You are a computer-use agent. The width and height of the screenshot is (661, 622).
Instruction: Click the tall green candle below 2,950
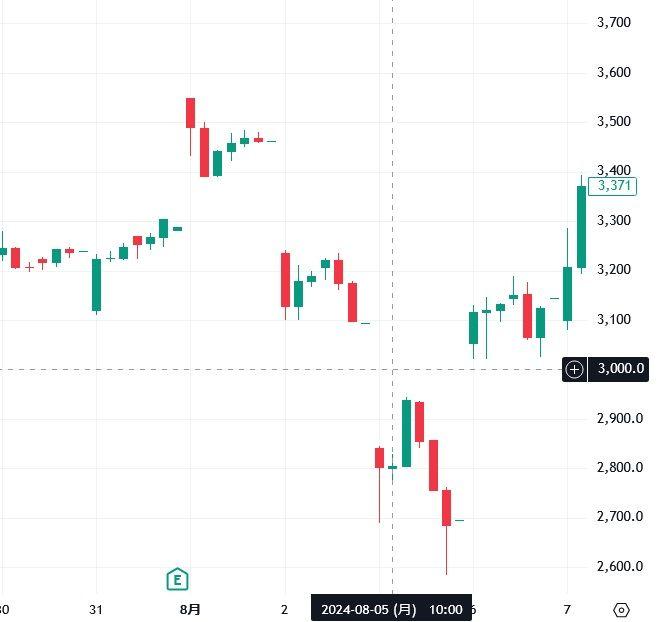406,433
